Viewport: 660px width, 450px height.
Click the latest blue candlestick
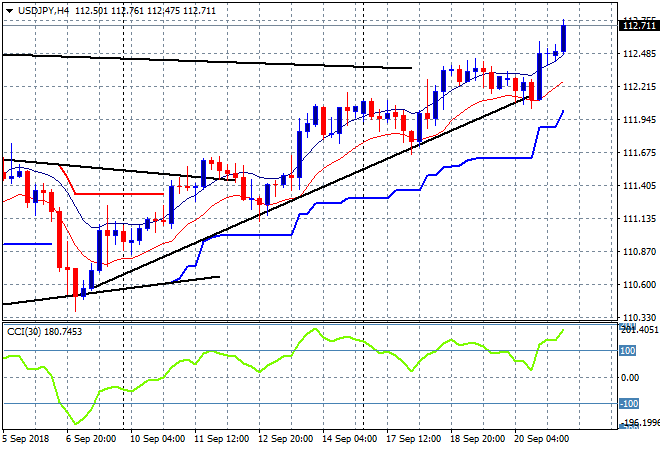click(564, 39)
